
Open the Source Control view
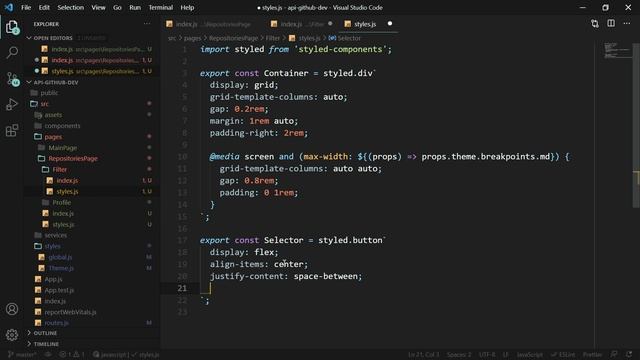(12, 79)
